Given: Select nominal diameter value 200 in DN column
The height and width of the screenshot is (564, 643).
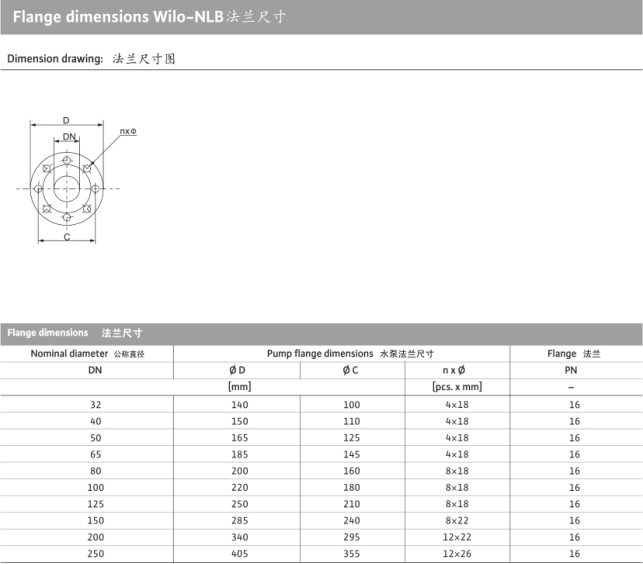Looking at the screenshot, I should (x=96, y=537).
